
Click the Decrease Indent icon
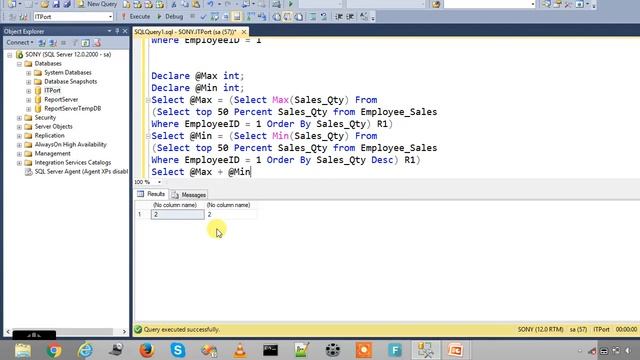338,17
